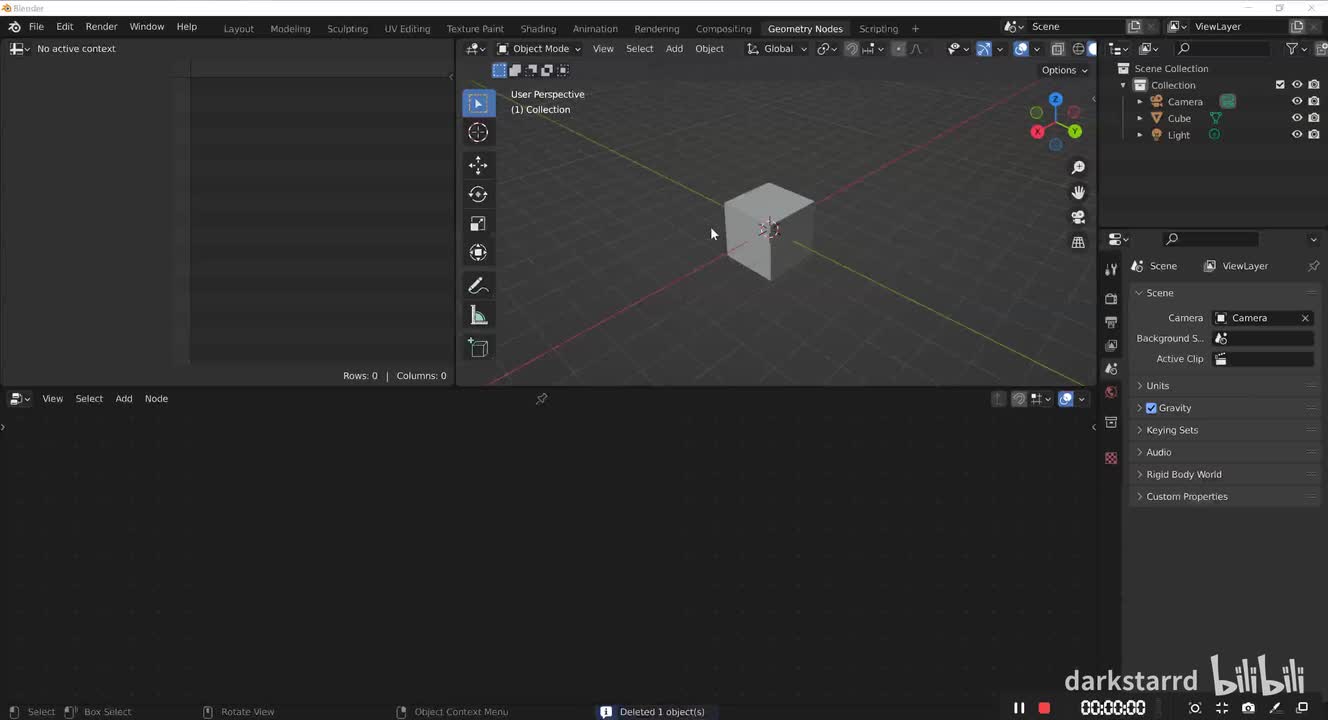Image resolution: width=1328 pixels, height=720 pixels.
Task: Hide the Cube in the outliner
Action: click(1297, 118)
